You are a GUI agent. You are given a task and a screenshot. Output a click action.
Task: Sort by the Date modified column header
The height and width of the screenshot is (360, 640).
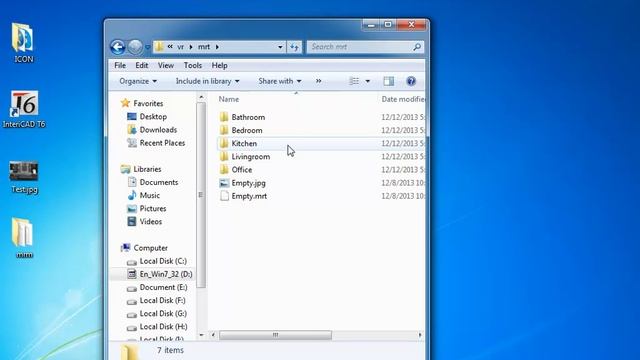coord(402,99)
